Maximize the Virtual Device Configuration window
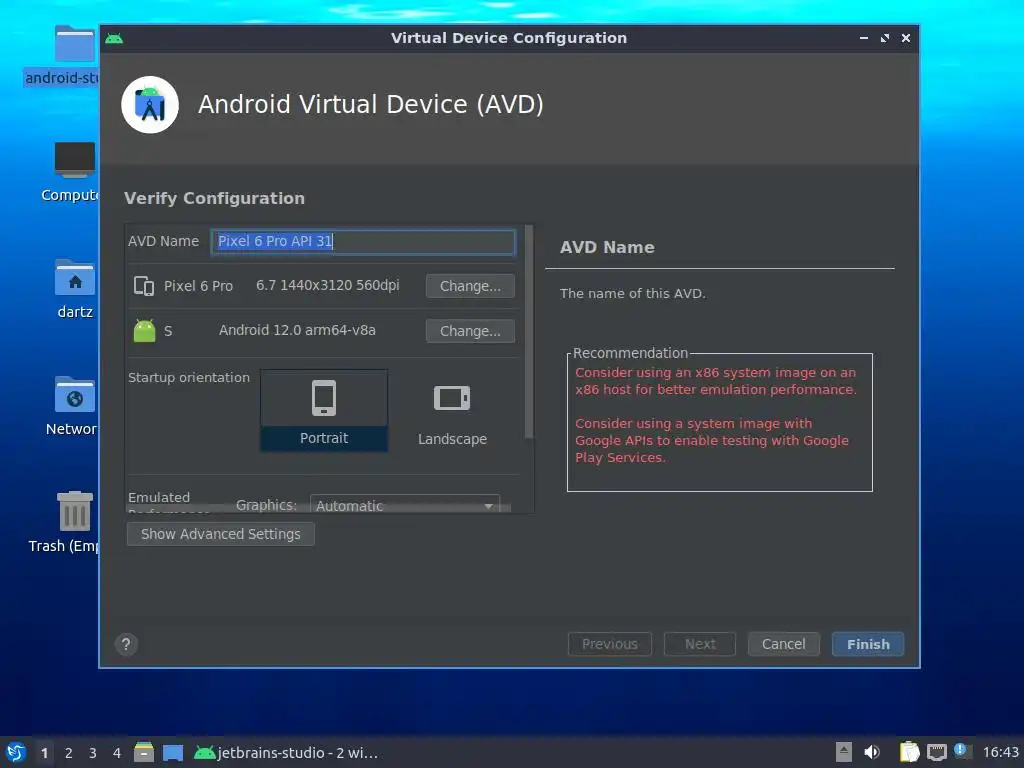Viewport: 1024px width, 768px height. tap(885, 39)
